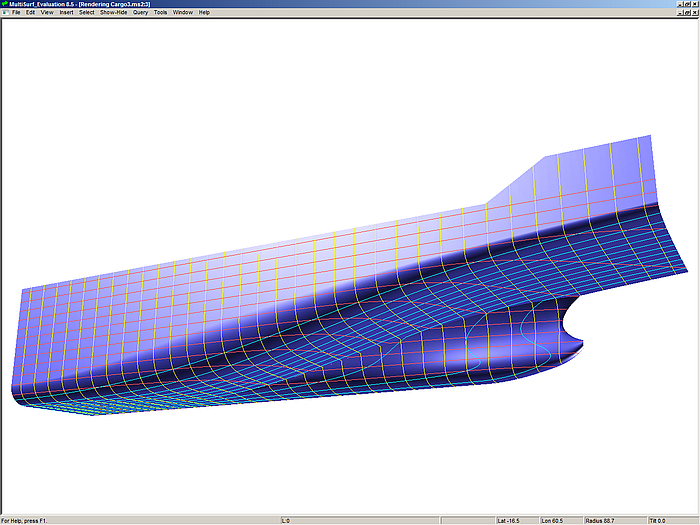The width and height of the screenshot is (700, 525).
Task: Open the File menu
Action: point(16,12)
